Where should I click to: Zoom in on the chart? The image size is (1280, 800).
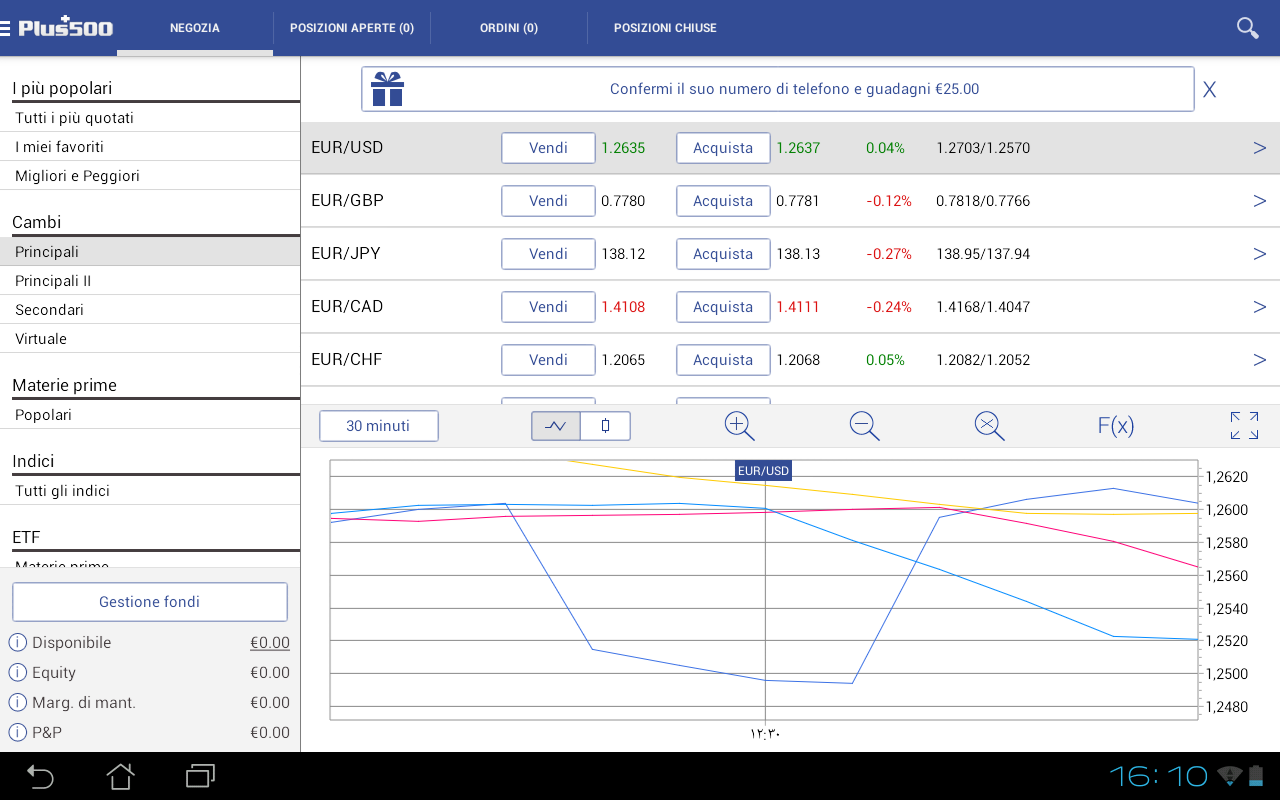coord(739,426)
